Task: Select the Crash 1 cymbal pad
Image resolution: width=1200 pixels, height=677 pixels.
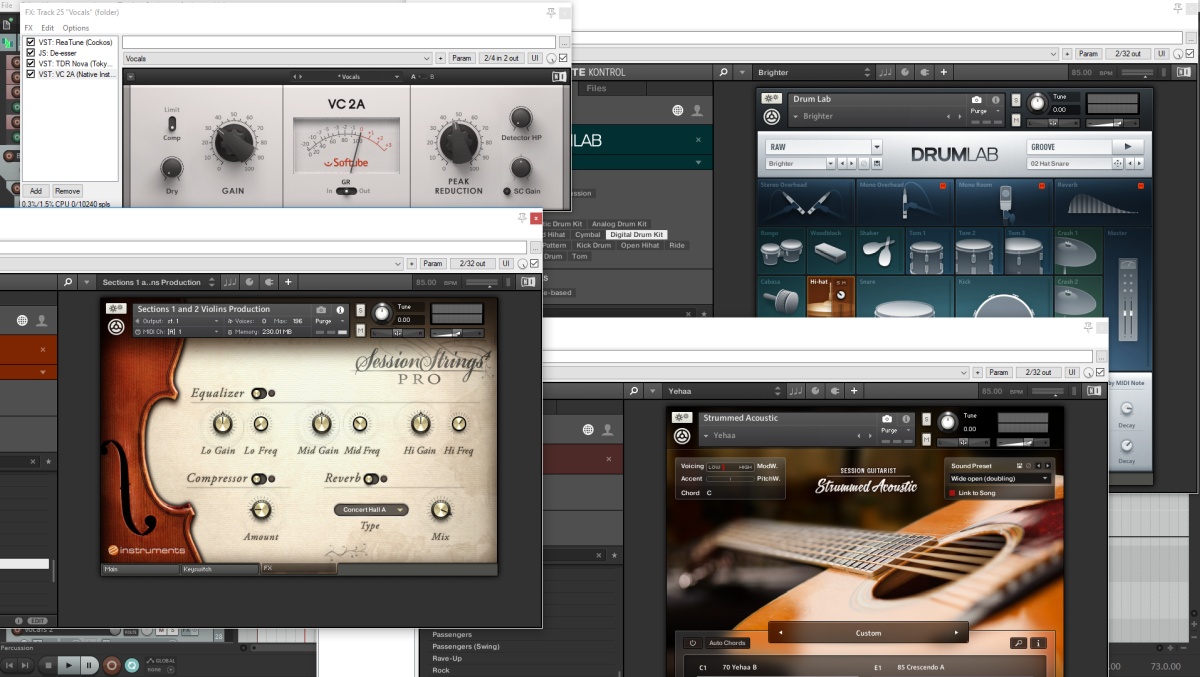Action: point(1079,251)
